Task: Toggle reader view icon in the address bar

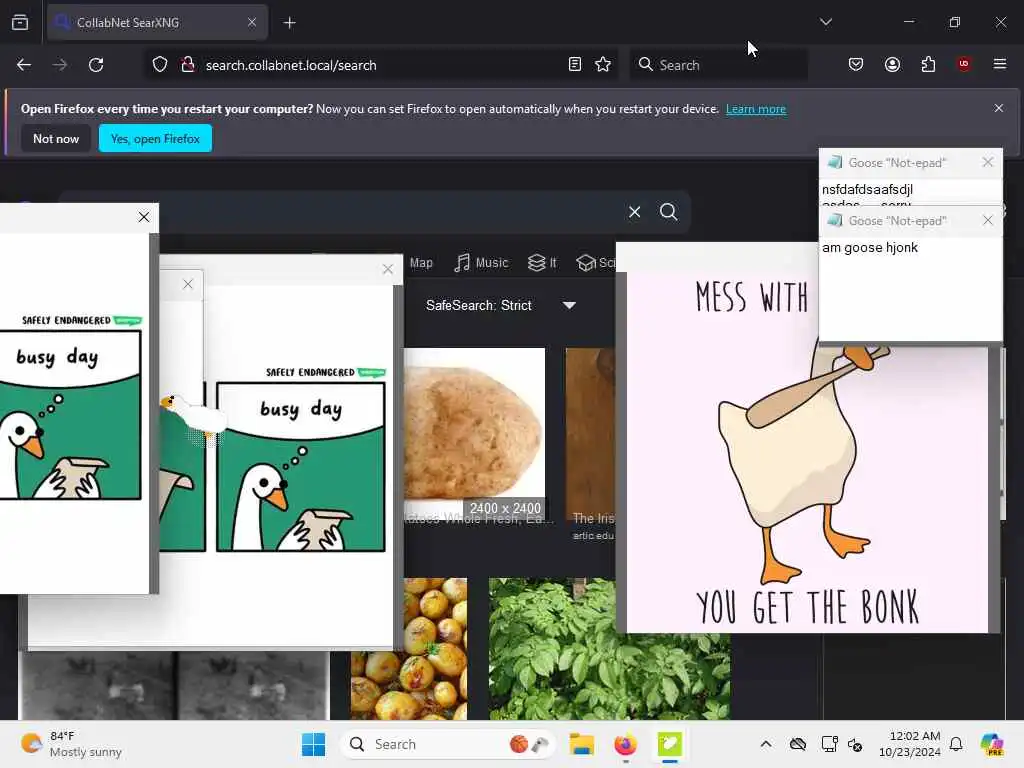Action: point(575,64)
